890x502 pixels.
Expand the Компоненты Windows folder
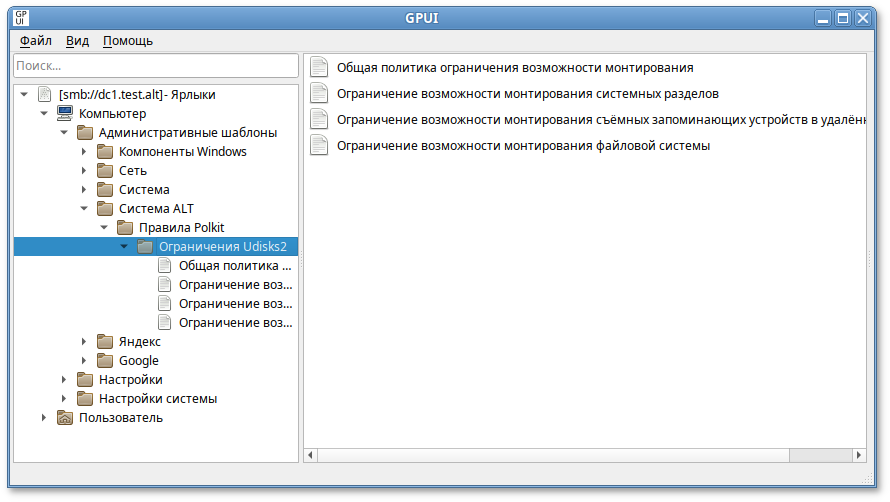(84, 152)
